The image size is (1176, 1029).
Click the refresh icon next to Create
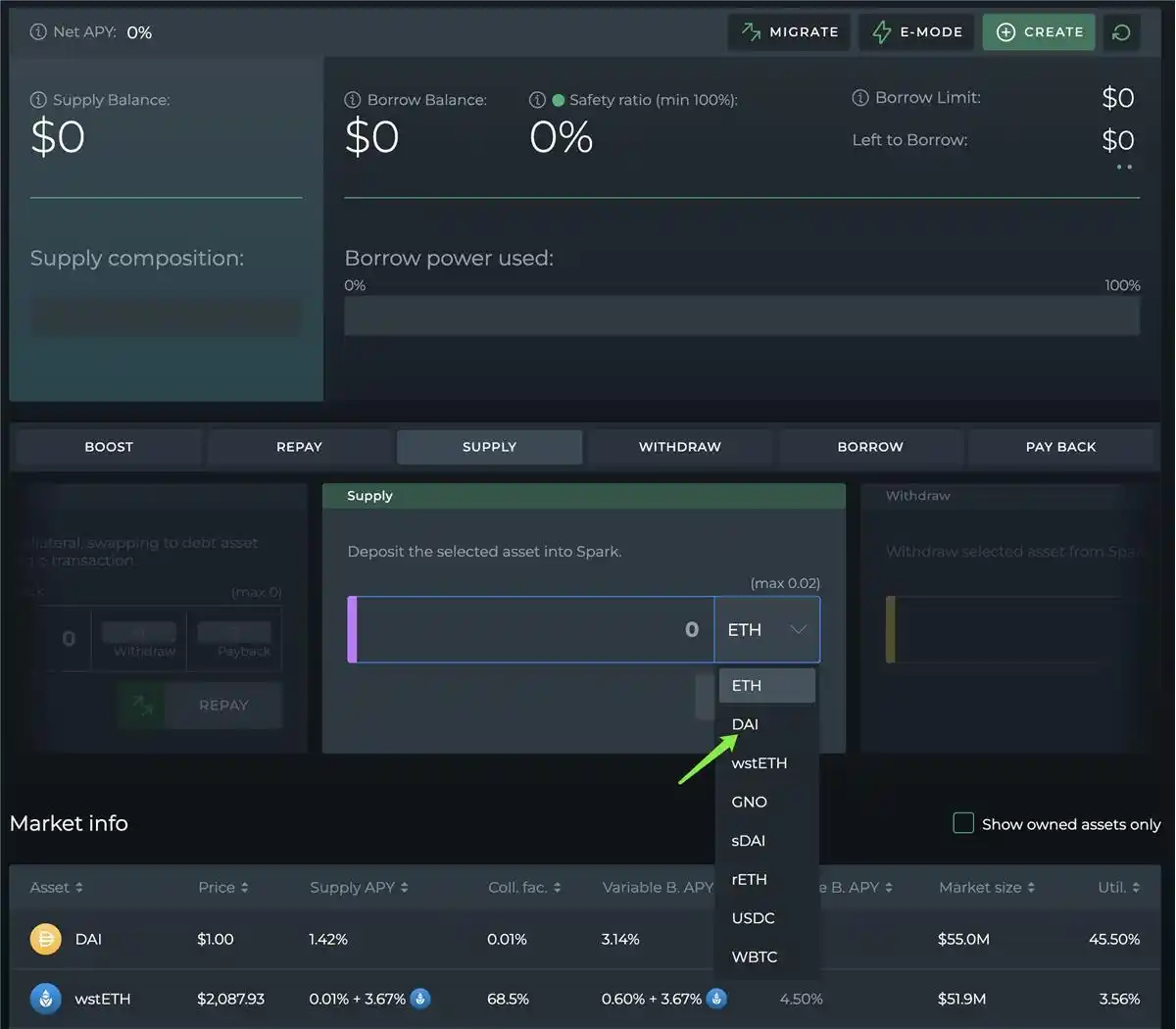(1121, 32)
